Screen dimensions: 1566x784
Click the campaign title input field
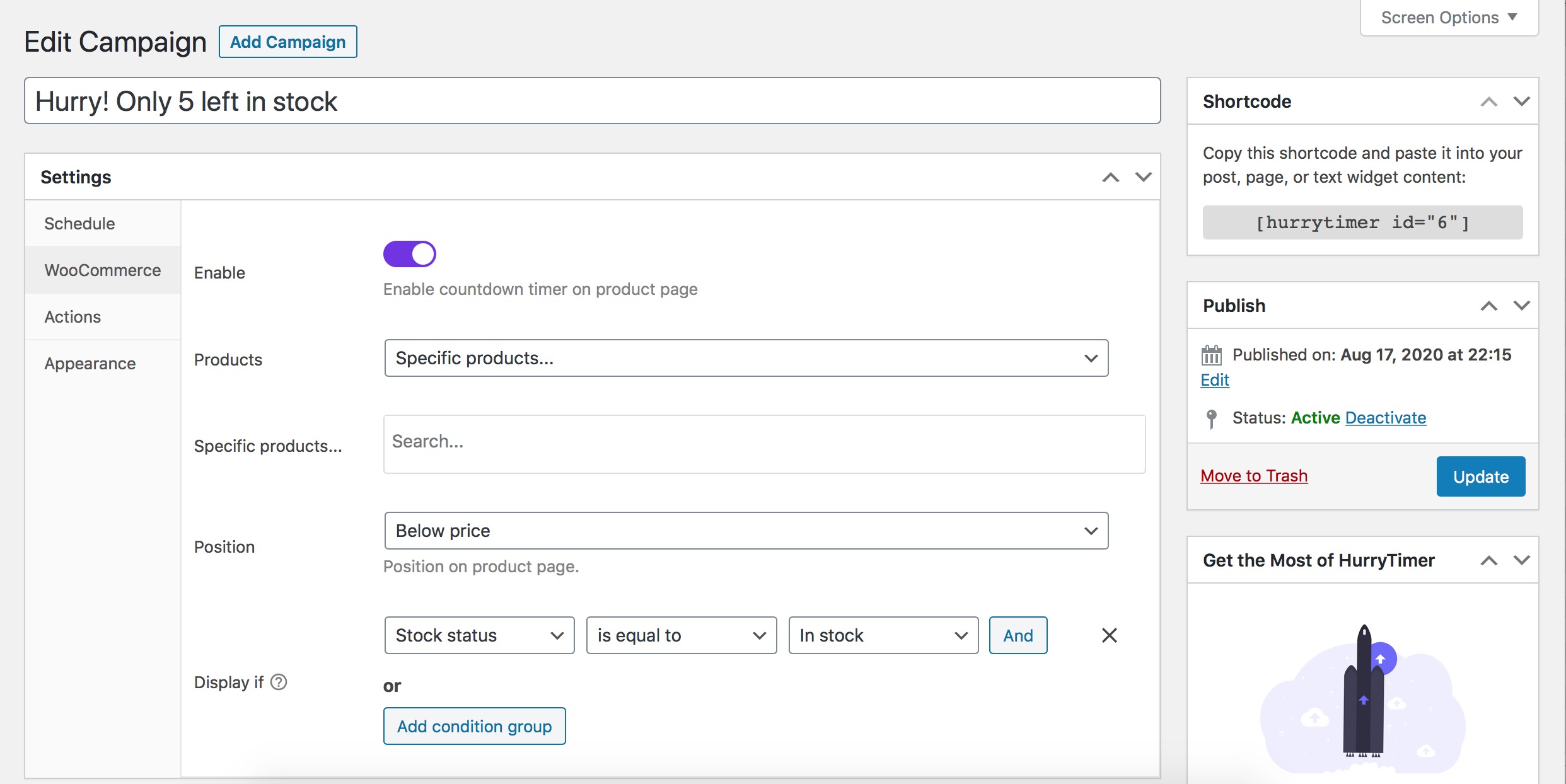(x=591, y=100)
